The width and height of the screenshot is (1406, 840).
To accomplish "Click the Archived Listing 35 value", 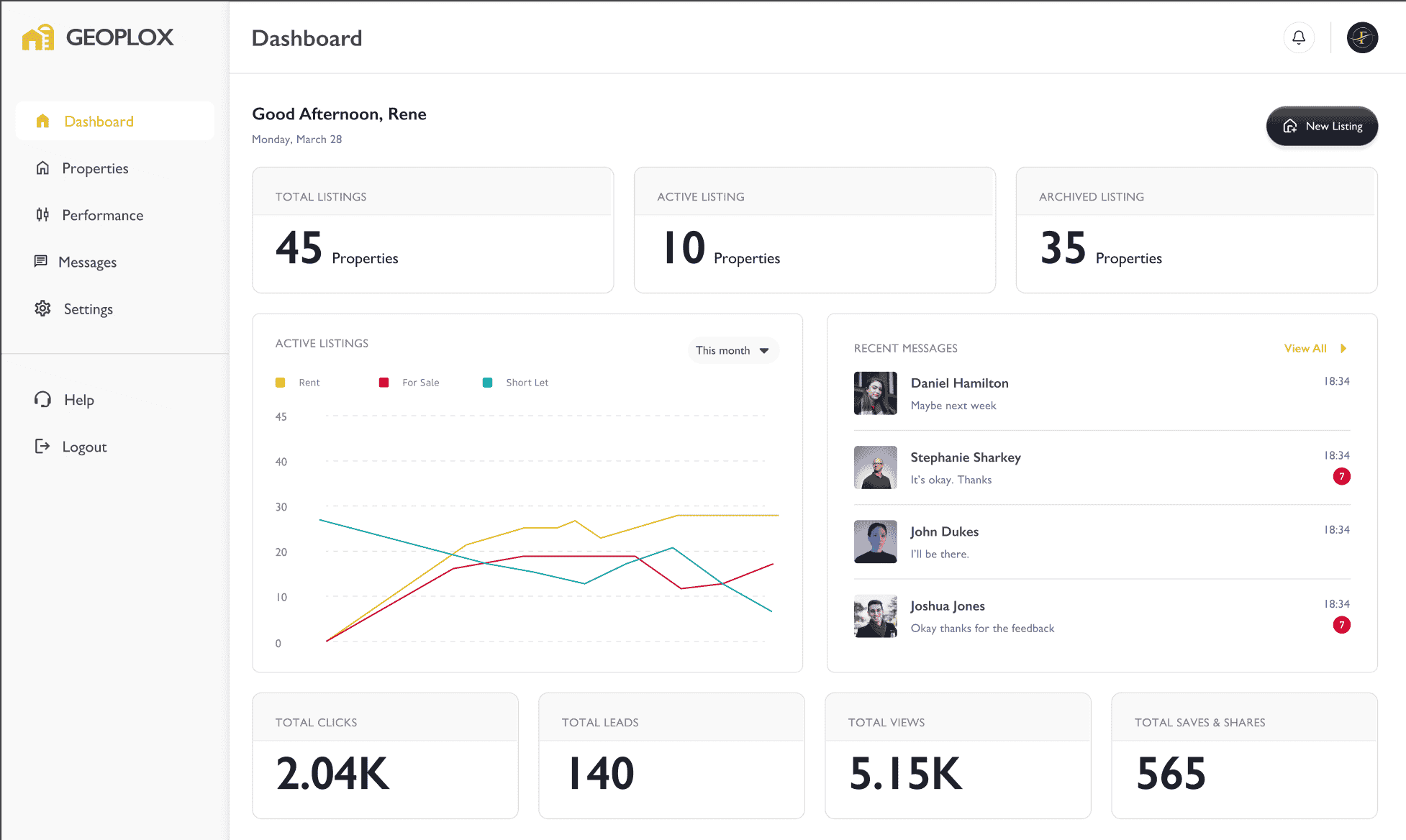I will pyautogui.click(x=1063, y=248).
